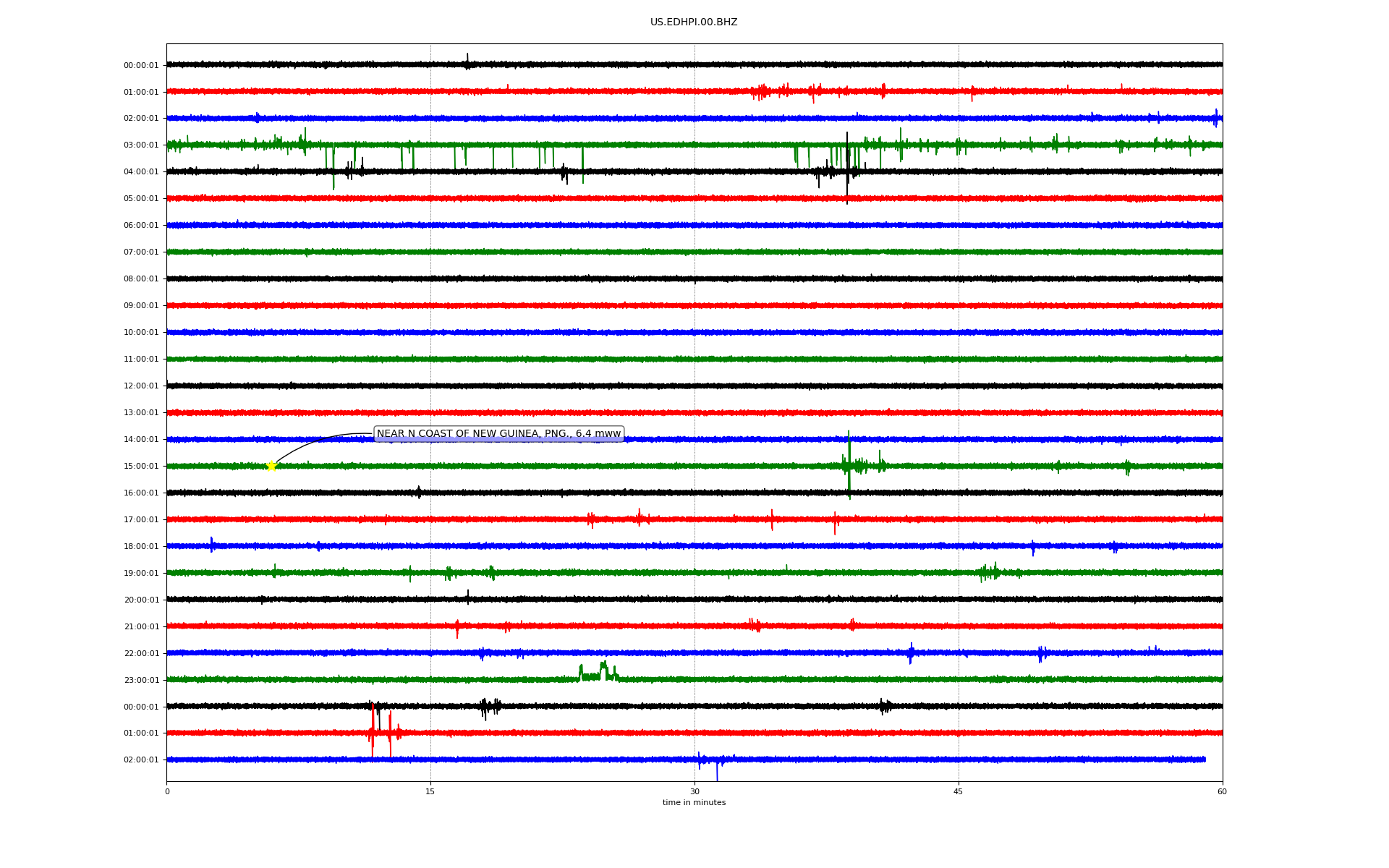Click the 'time in minutes' axis label
This screenshot has height=868, width=1389.
pos(694,803)
